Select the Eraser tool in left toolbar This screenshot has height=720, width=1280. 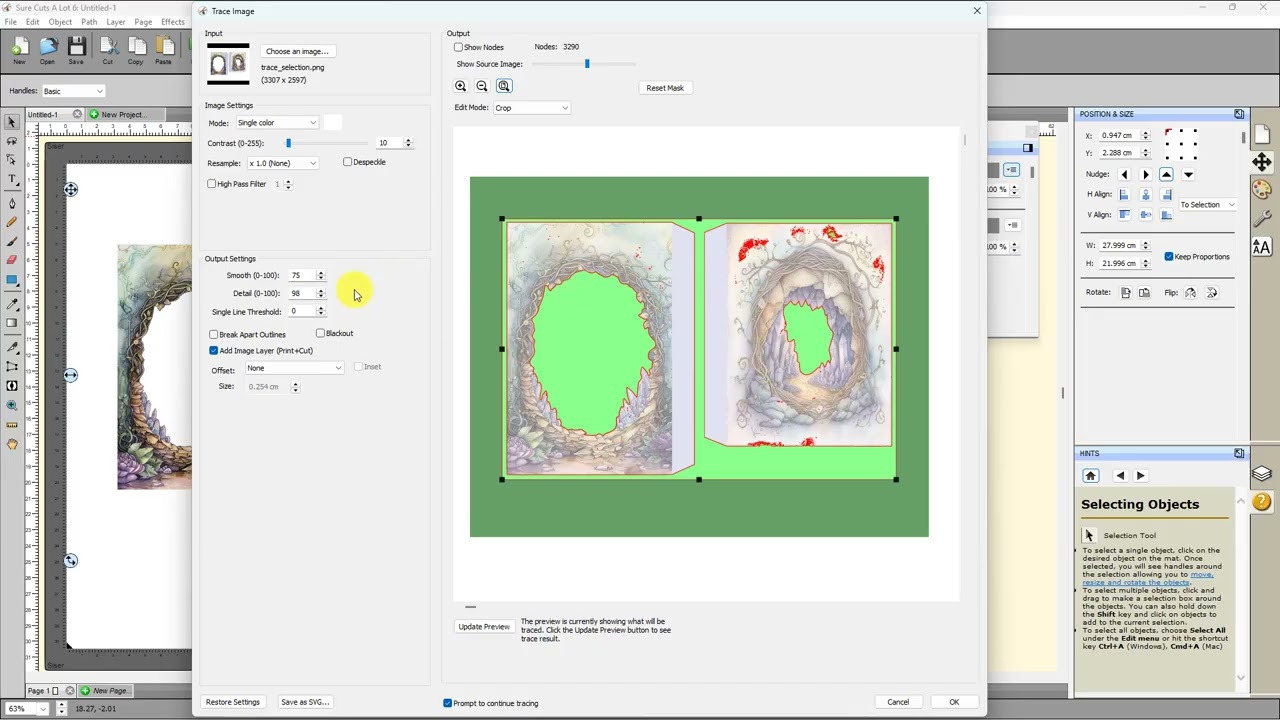coord(12,260)
